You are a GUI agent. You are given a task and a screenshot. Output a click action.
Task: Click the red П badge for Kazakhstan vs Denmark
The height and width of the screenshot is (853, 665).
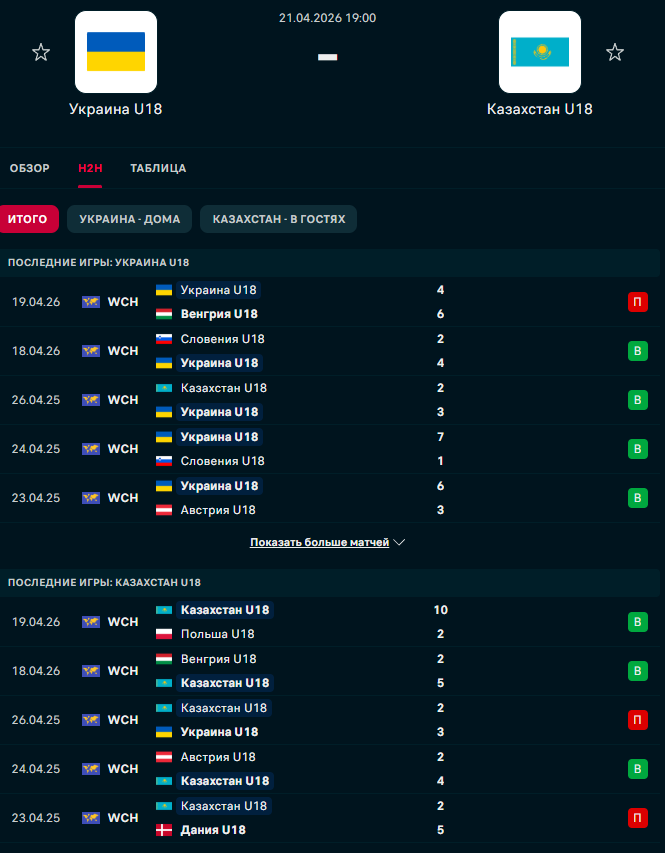[x=637, y=818]
